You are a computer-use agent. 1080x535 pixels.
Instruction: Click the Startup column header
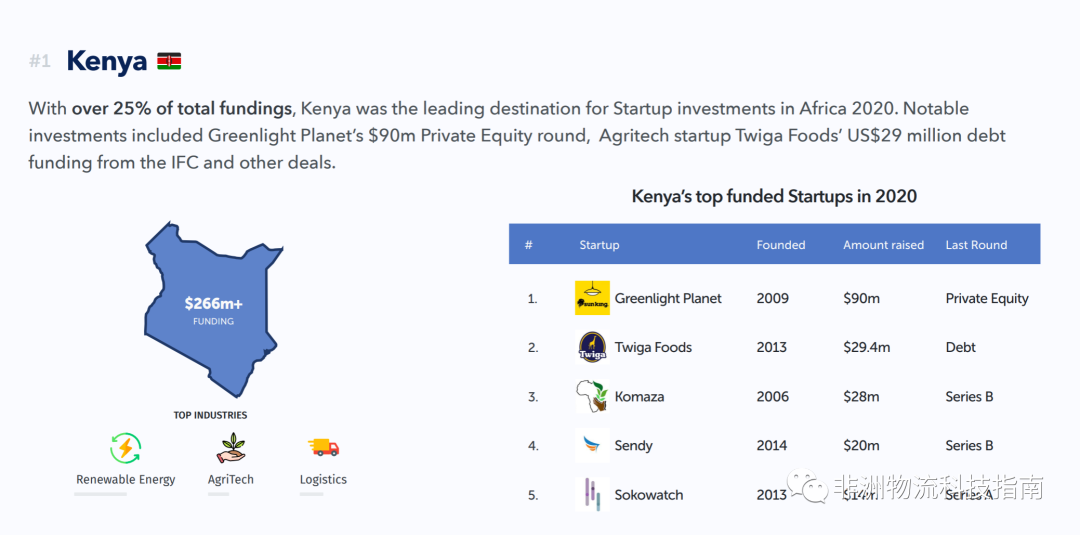tap(599, 245)
